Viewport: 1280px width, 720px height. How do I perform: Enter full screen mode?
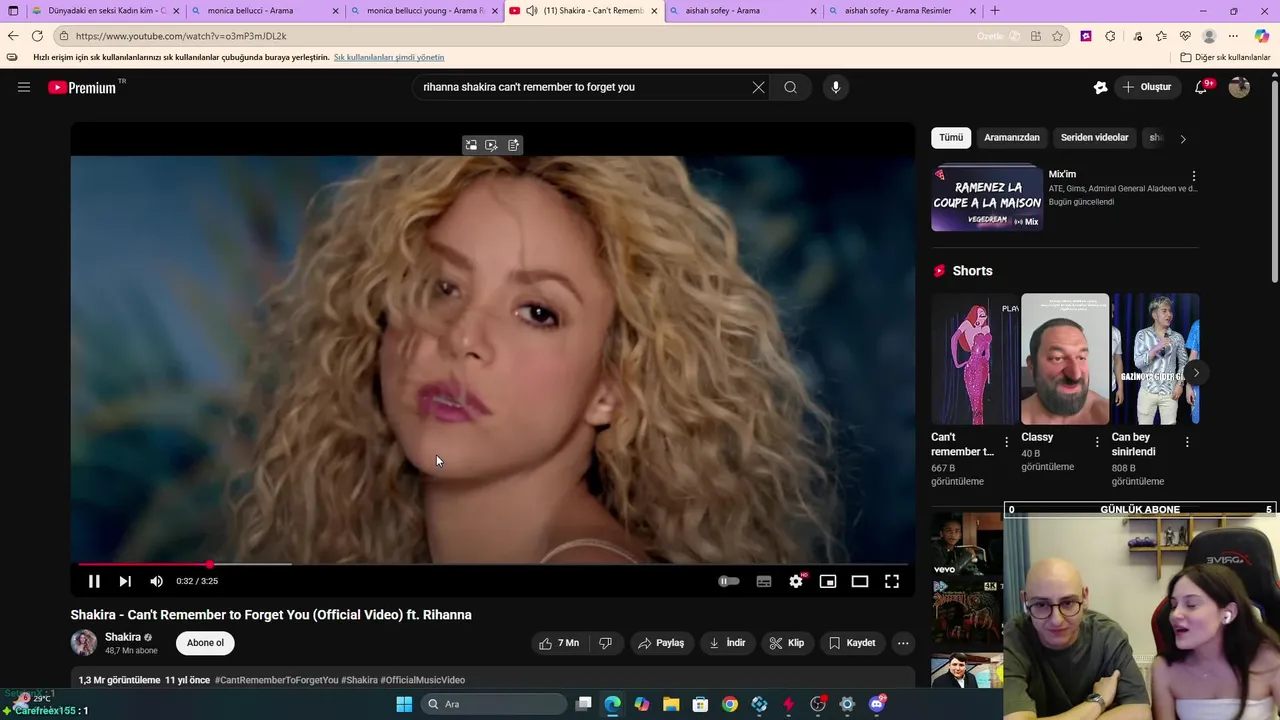(892, 581)
